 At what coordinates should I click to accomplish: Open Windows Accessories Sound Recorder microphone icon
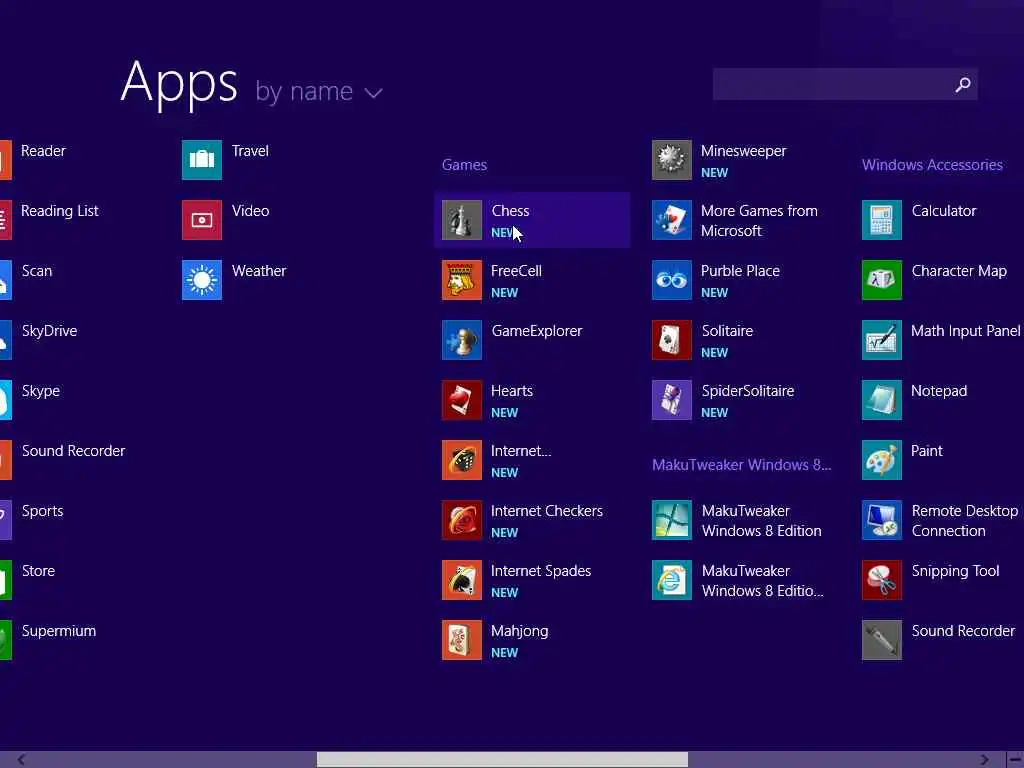click(882, 641)
